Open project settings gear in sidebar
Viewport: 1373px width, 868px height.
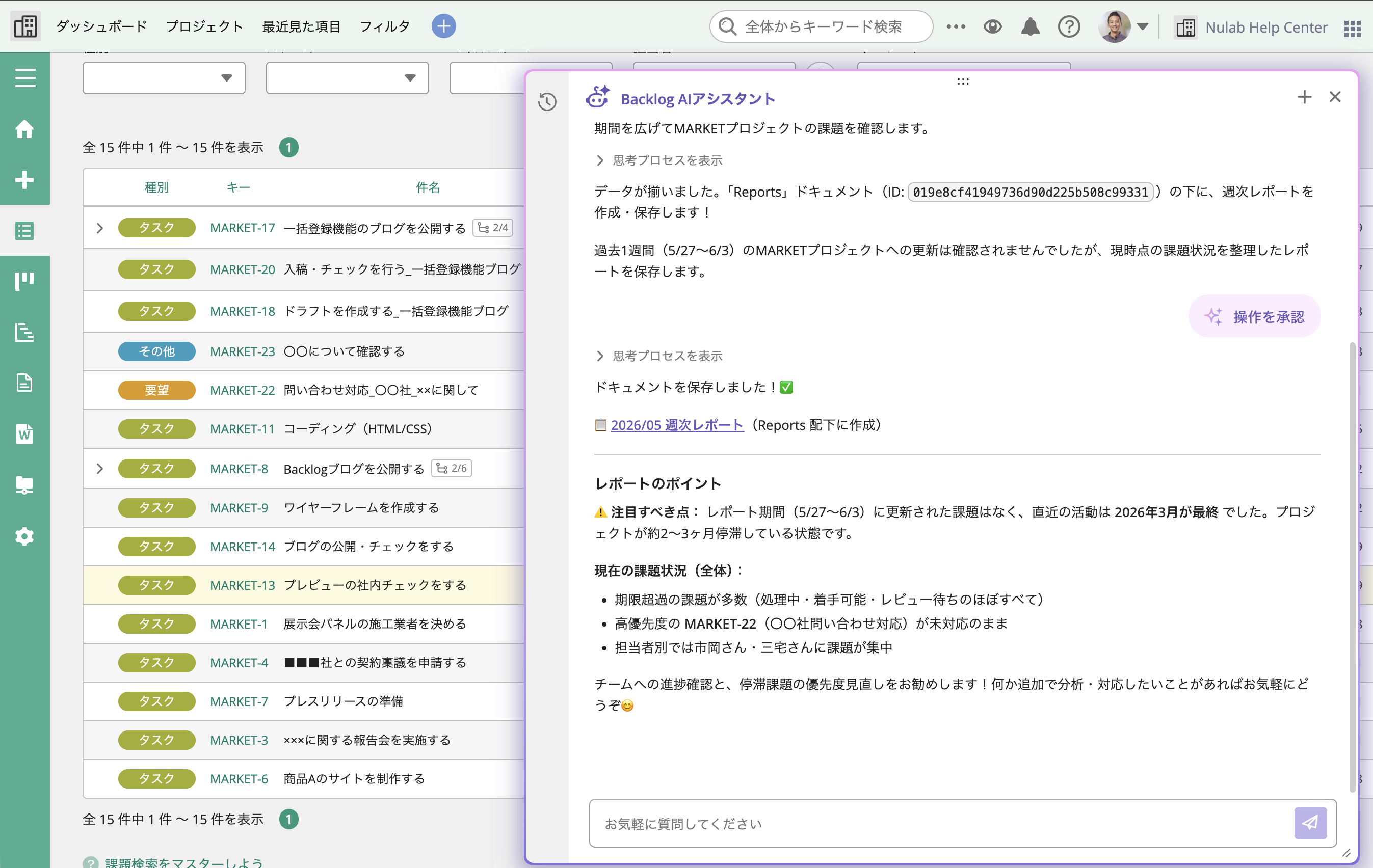[24, 536]
